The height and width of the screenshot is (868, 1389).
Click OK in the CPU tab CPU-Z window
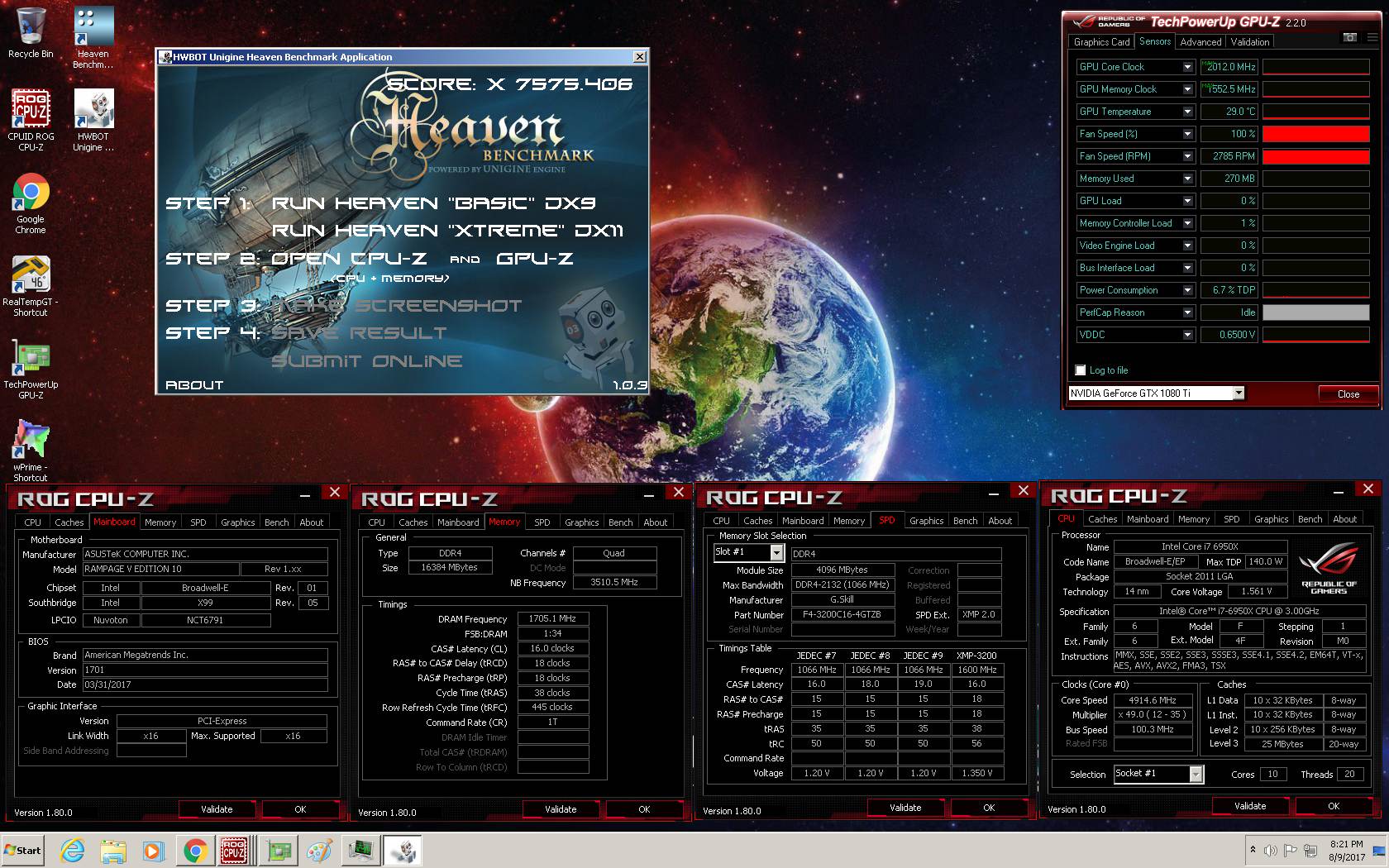coord(1334,806)
